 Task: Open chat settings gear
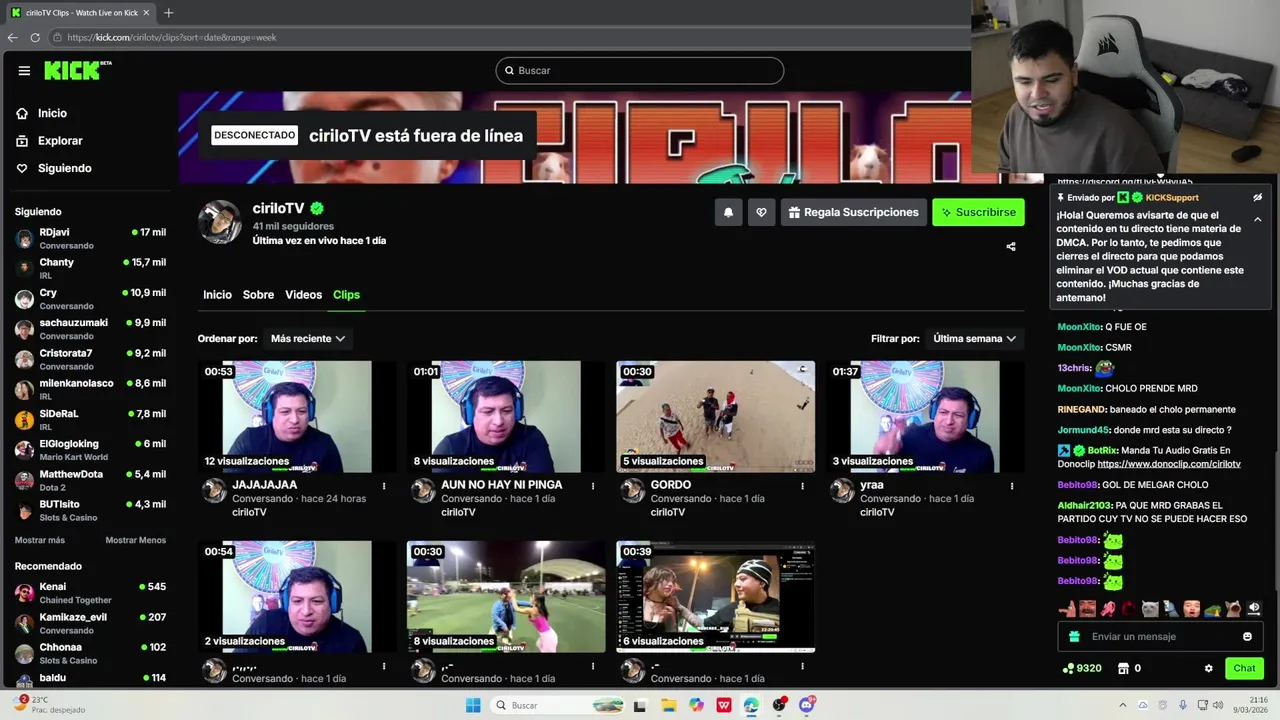pyautogui.click(x=1208, y=668)
